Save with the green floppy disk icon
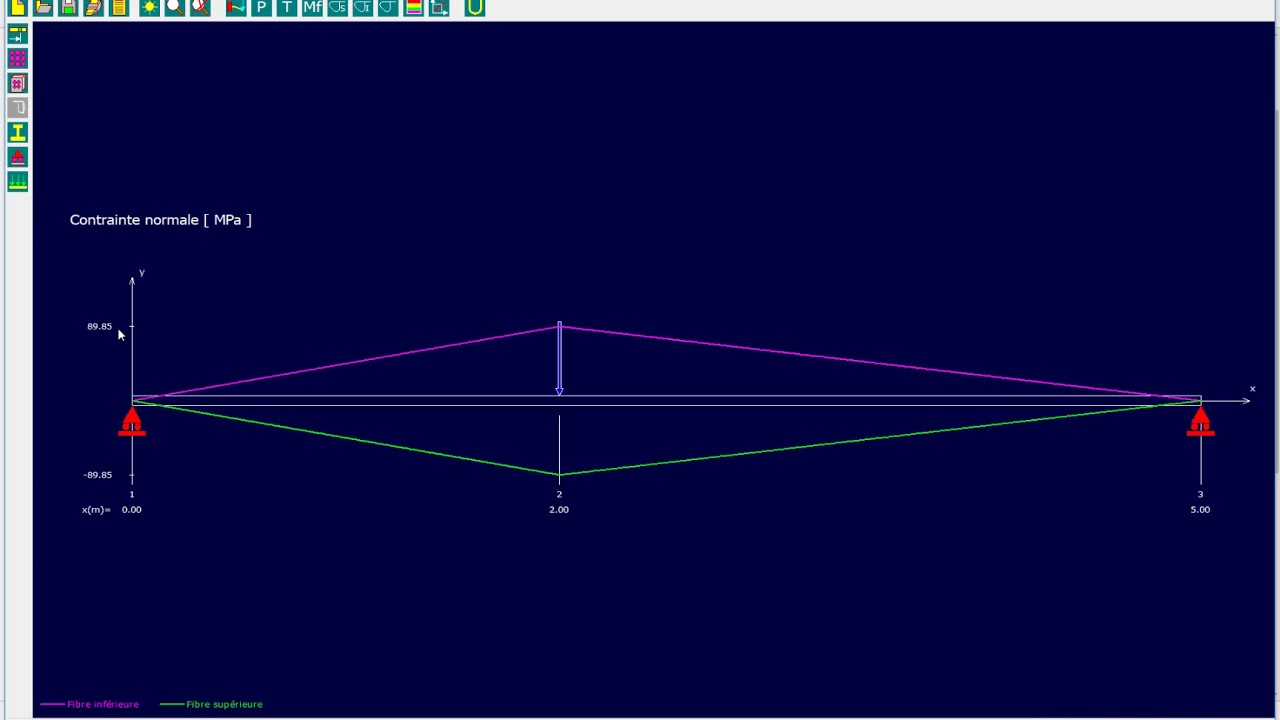This screenshot has height=720, width=1280. click(x=68, y=7)
